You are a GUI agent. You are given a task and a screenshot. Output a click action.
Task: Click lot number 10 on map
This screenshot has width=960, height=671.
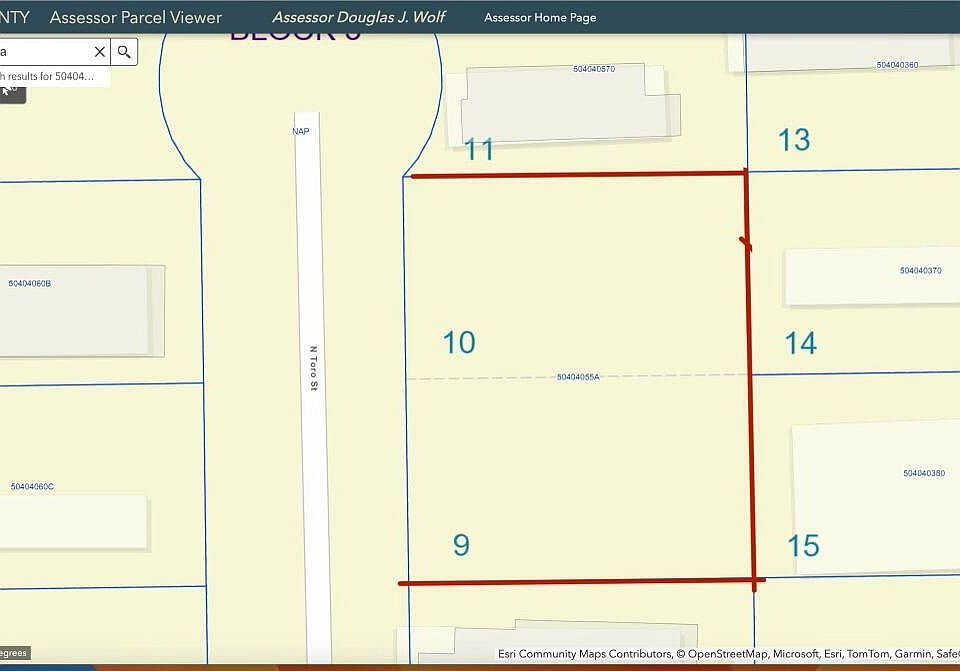point(459,343)
